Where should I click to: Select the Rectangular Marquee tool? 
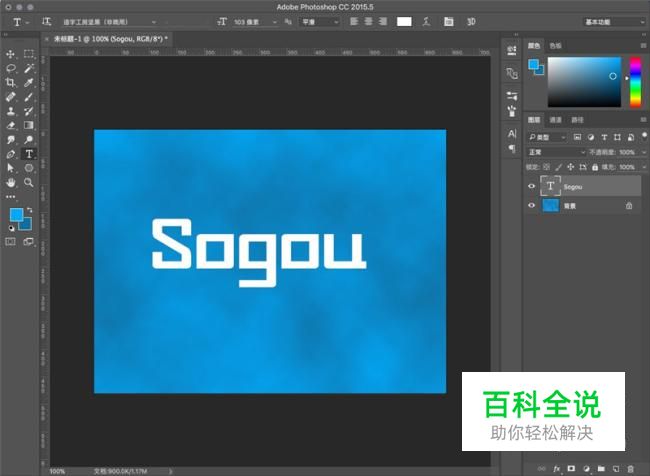[29, 54]
